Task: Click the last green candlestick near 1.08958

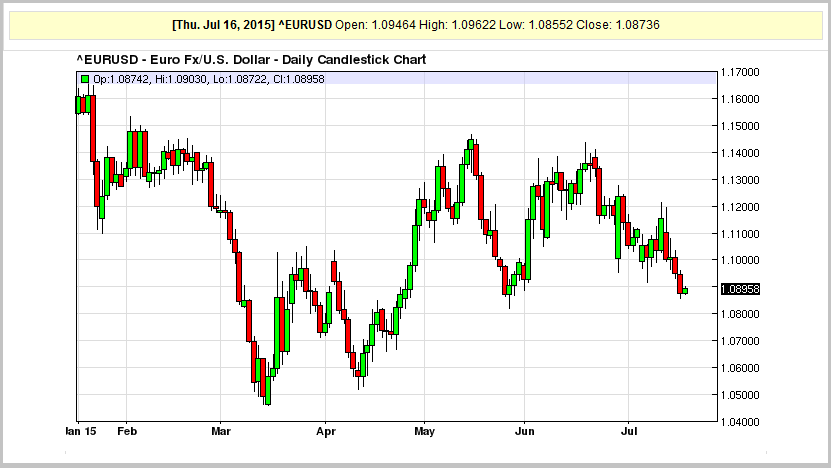Action: point(685,290)
